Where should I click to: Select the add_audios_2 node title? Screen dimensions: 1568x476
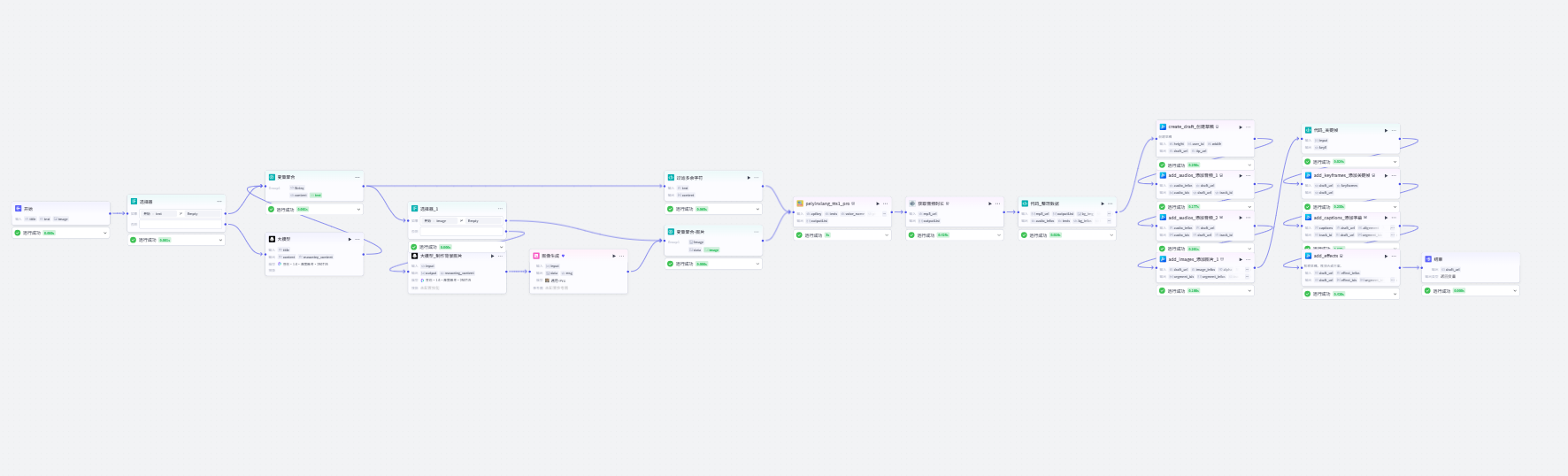pos(1195,218)
